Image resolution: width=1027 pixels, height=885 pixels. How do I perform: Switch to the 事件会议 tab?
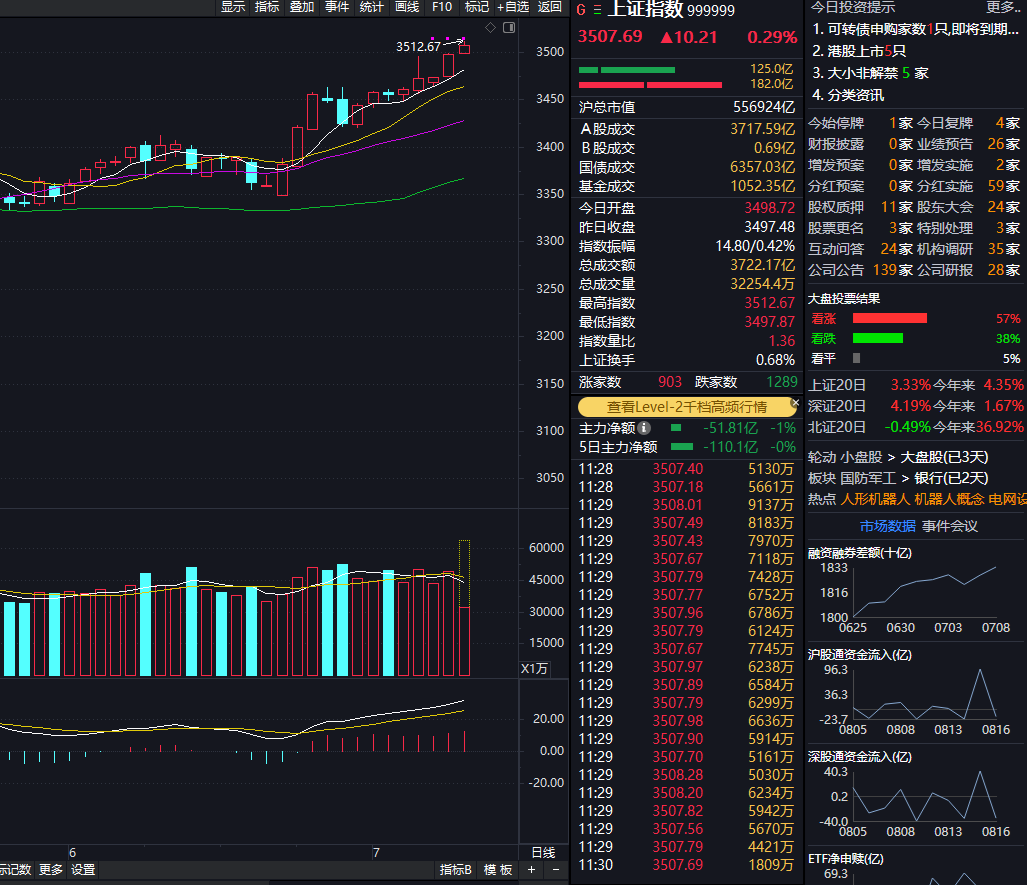950,526
